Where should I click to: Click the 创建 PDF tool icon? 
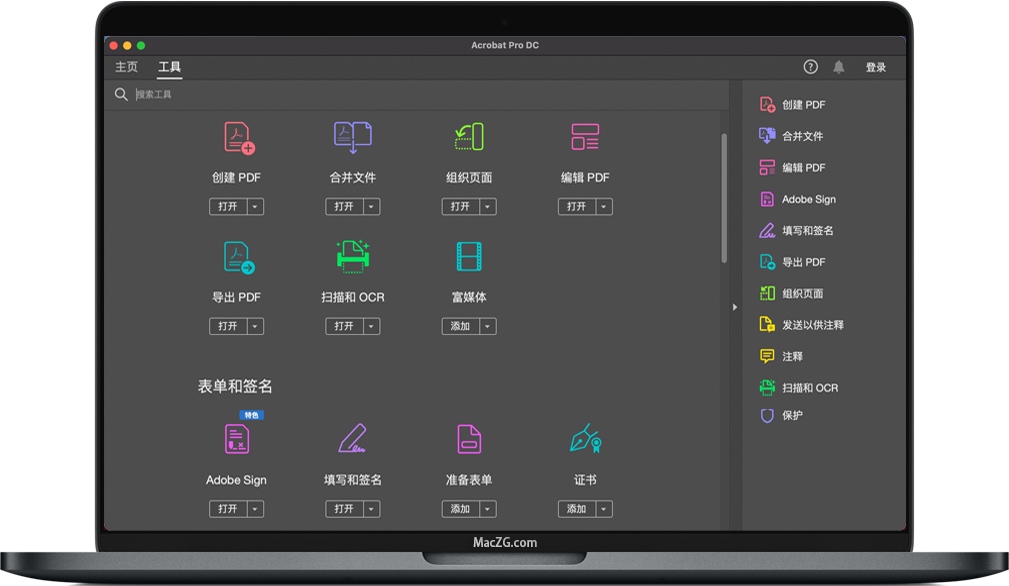[238, 138]
